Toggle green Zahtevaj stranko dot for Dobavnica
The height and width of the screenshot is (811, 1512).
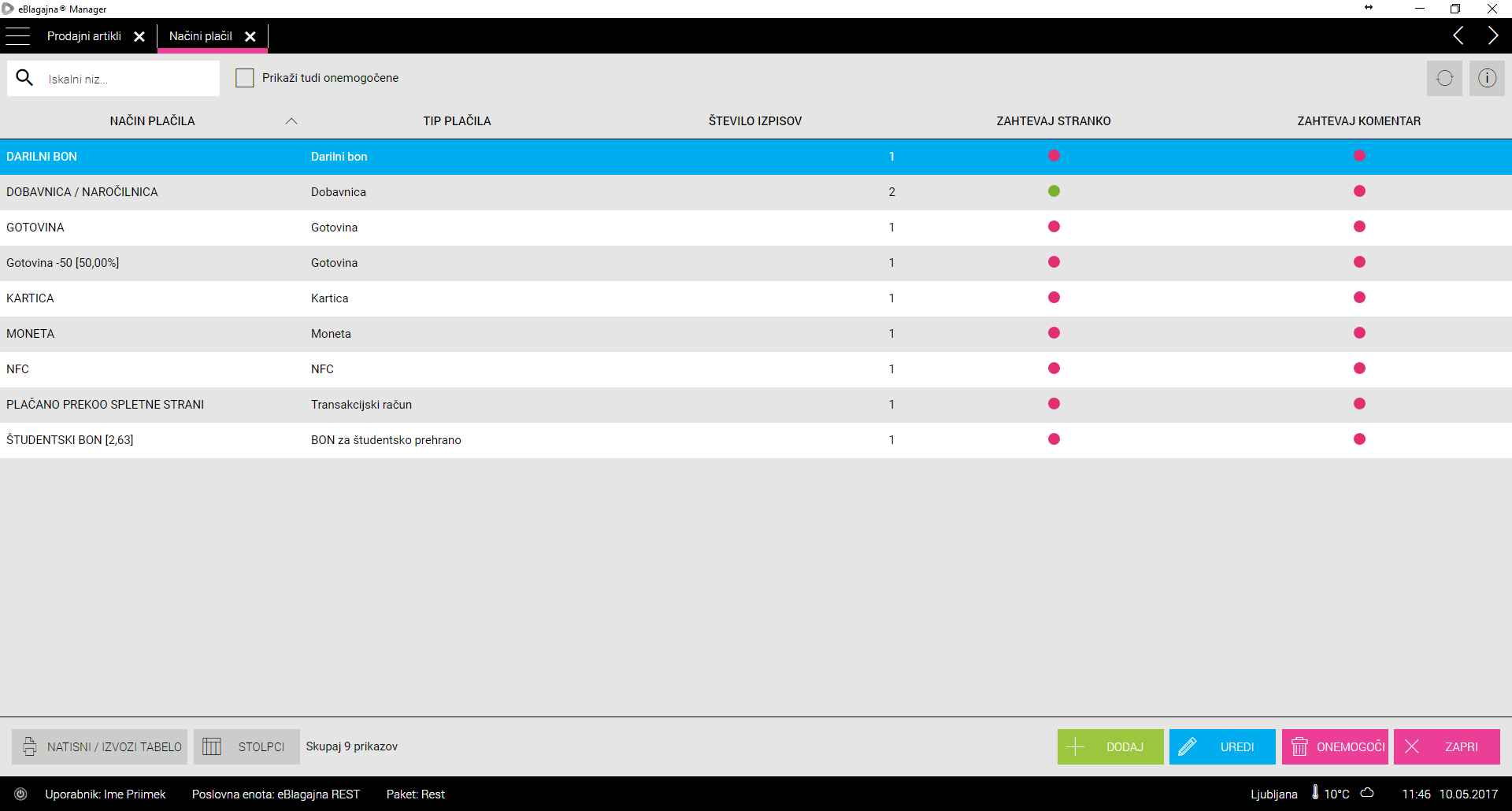[x=1054, y=191]
